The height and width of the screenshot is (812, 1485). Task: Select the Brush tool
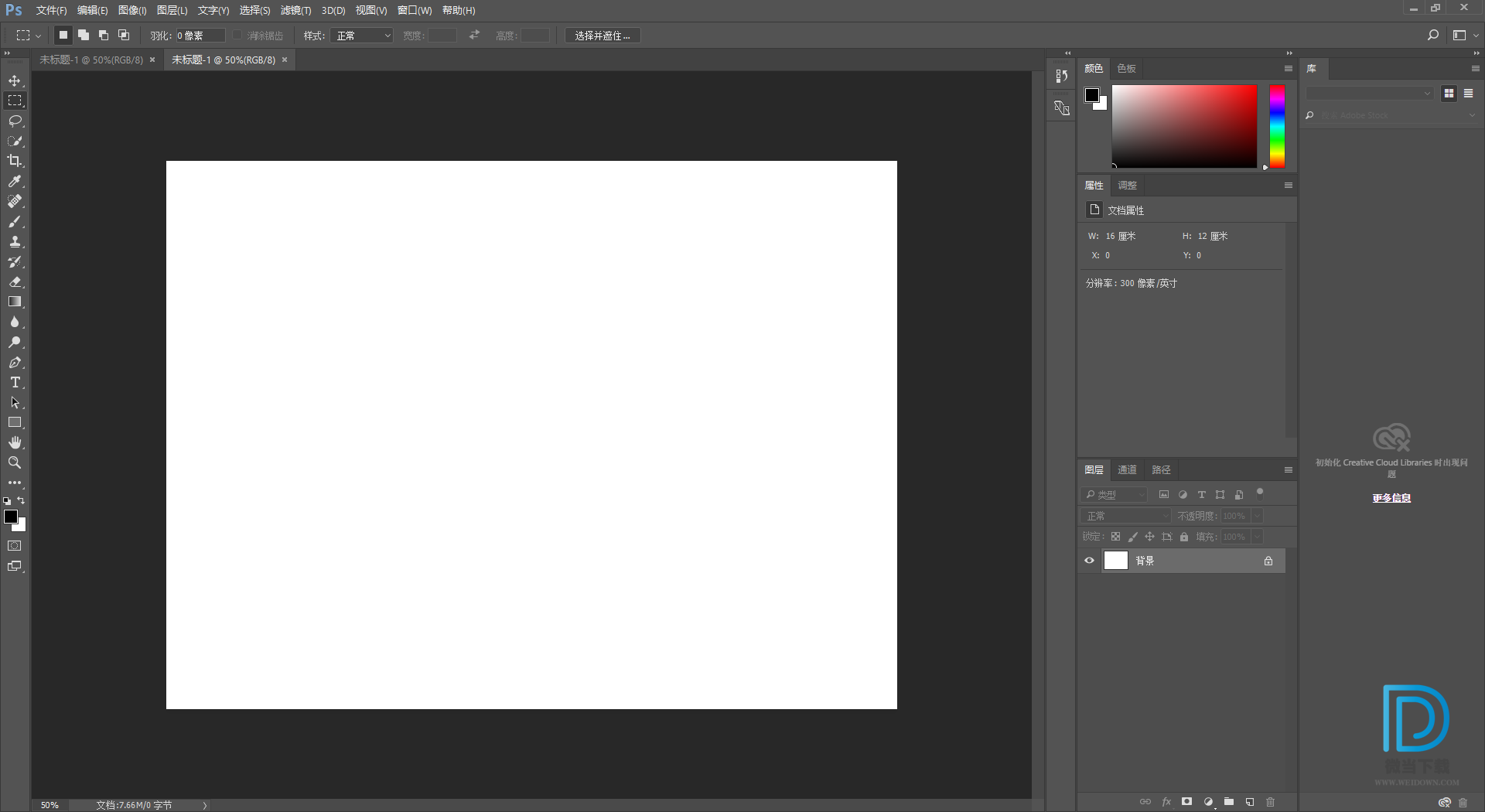(x=15, y=221)
